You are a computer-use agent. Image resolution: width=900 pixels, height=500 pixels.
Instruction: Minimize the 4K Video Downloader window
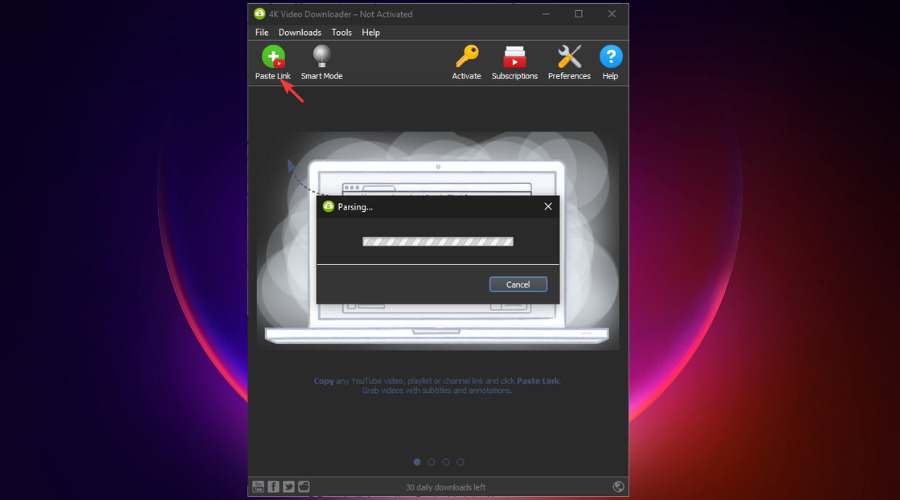coord(546,14)
